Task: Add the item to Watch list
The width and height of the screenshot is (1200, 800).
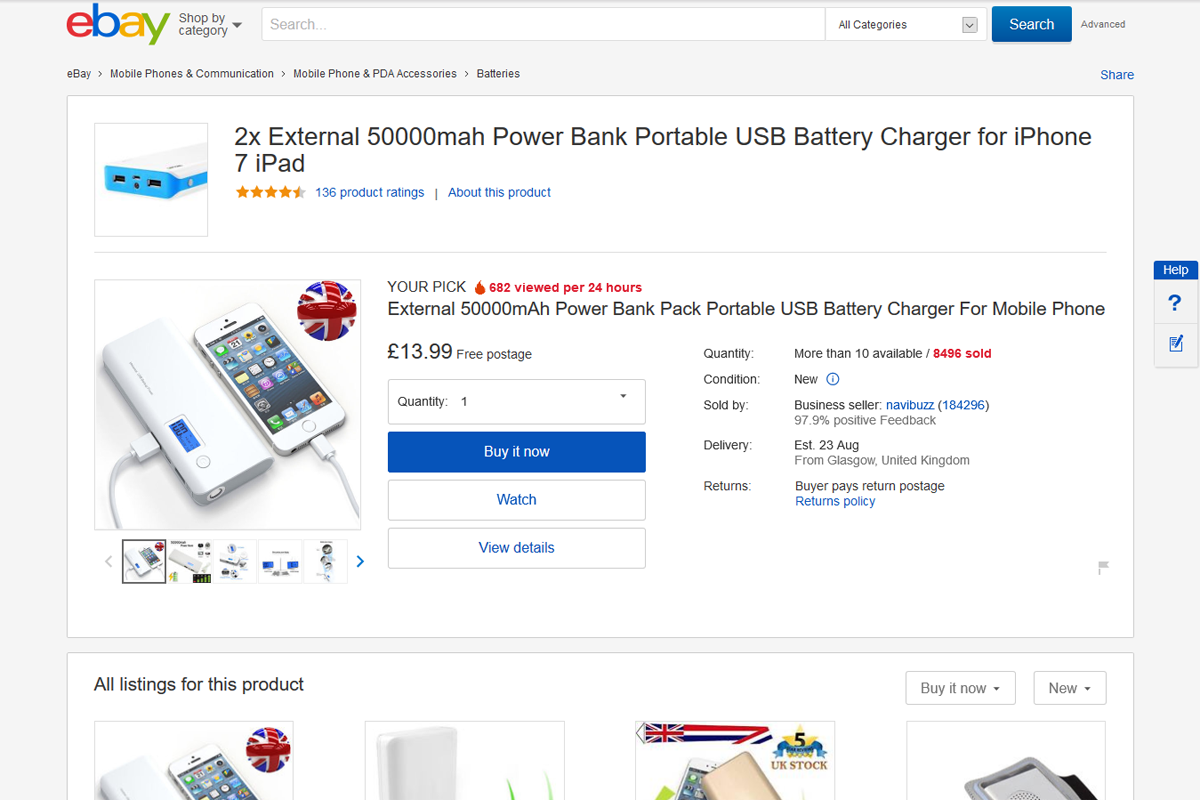Action: tap(516, 499)
